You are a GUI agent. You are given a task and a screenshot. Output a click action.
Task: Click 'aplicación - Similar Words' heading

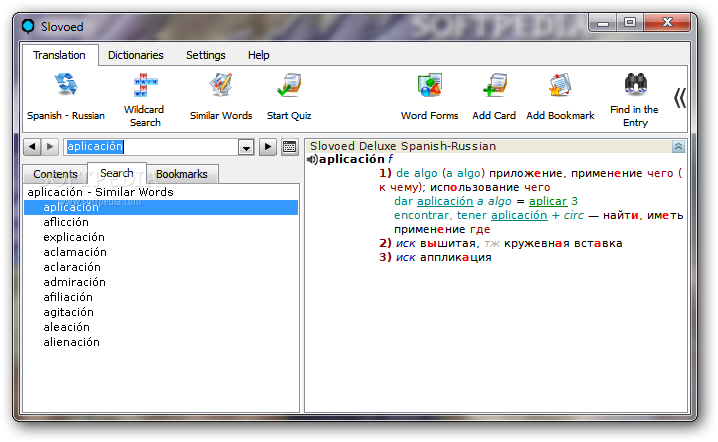click(x=100, y=192)
